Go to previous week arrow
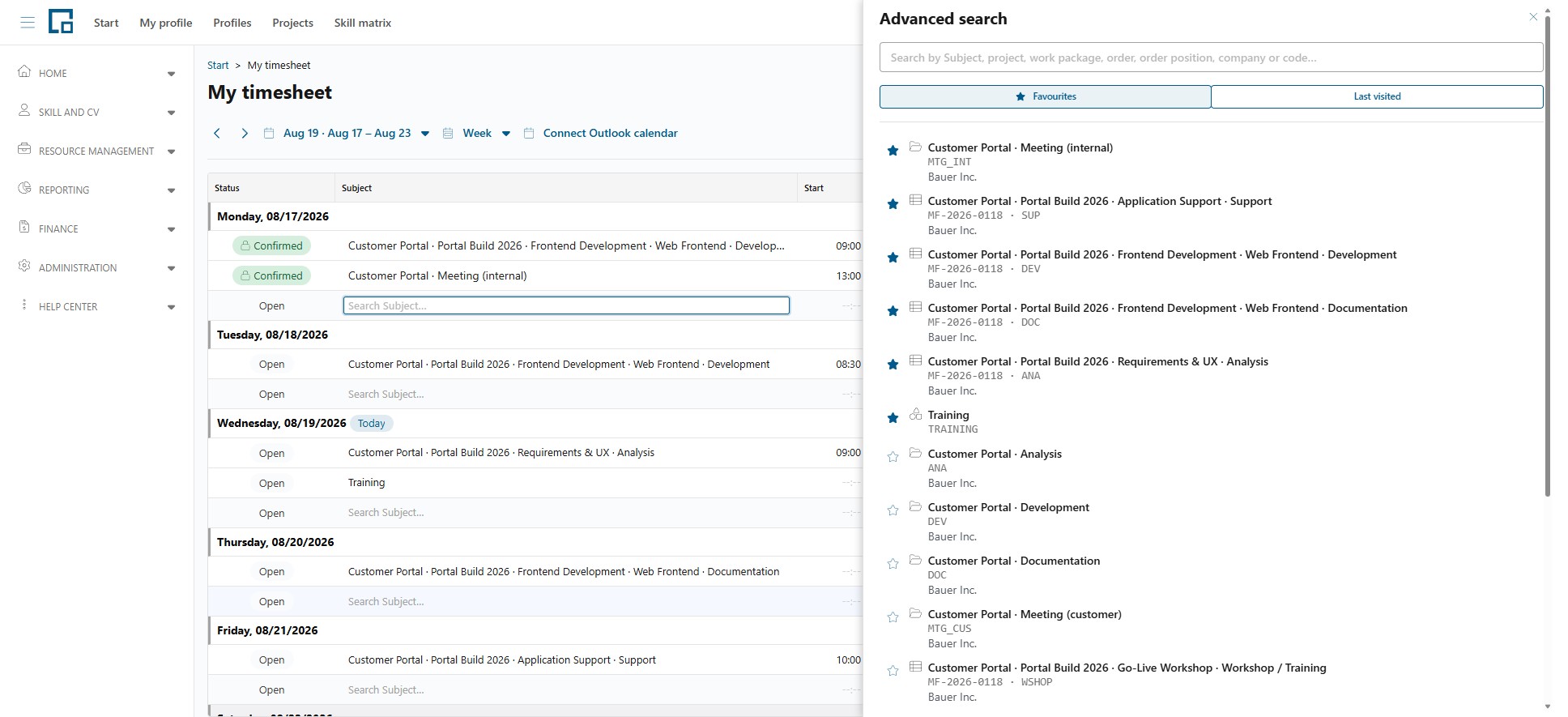The width and height of the screenshot is (1568, 717). [217, 133]
